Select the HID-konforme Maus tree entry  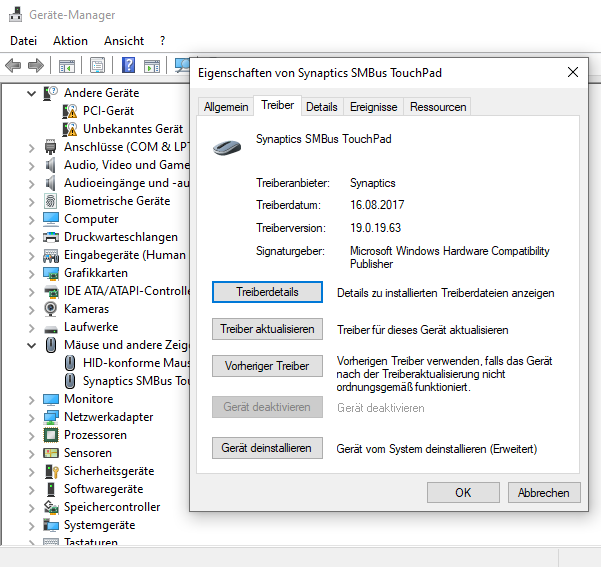tap(136, 363)
